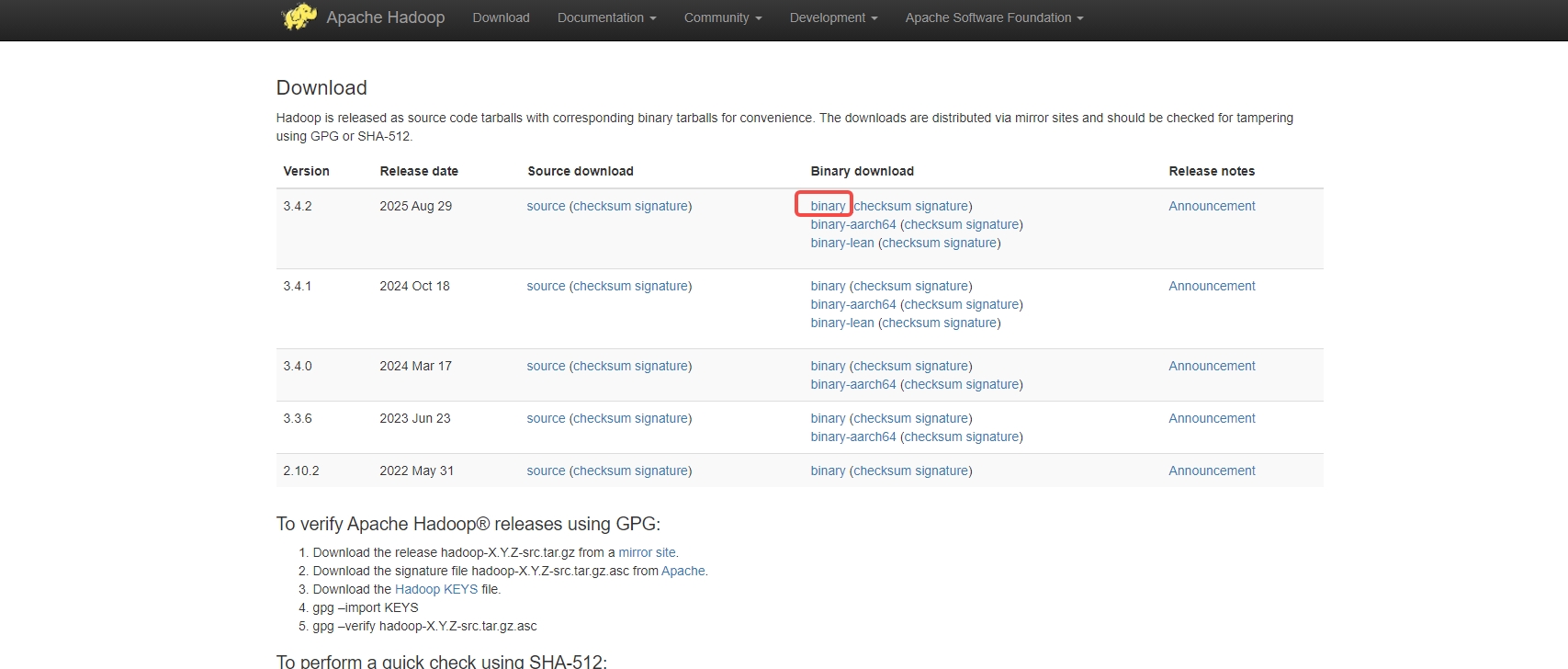Open signature for 3.3.6 binary-aarch64
1568x669 pixels.
click(992, 437)
